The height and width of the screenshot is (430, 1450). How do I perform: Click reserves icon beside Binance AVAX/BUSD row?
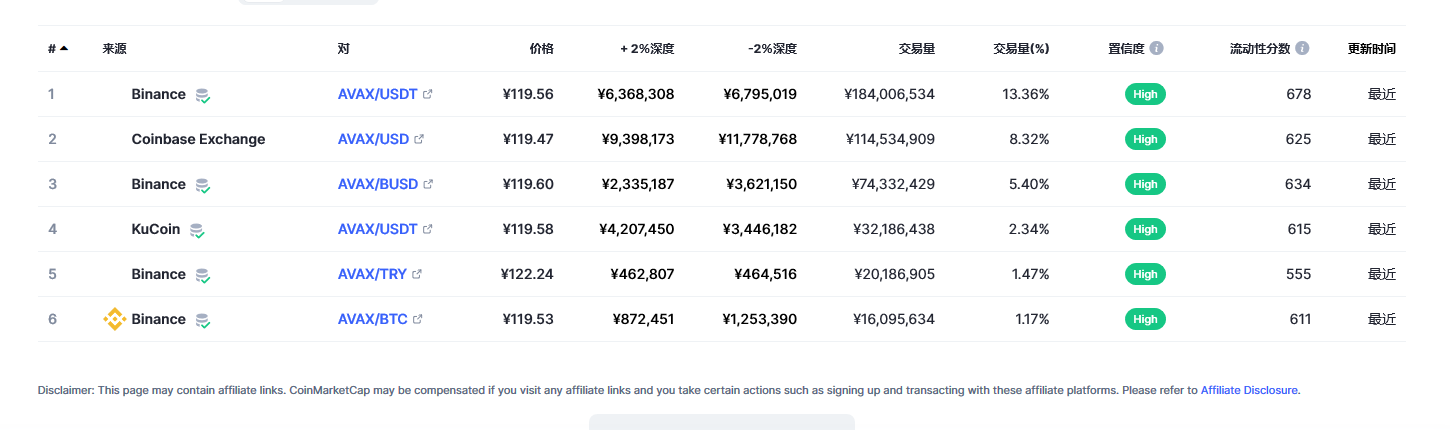[203, 185]
